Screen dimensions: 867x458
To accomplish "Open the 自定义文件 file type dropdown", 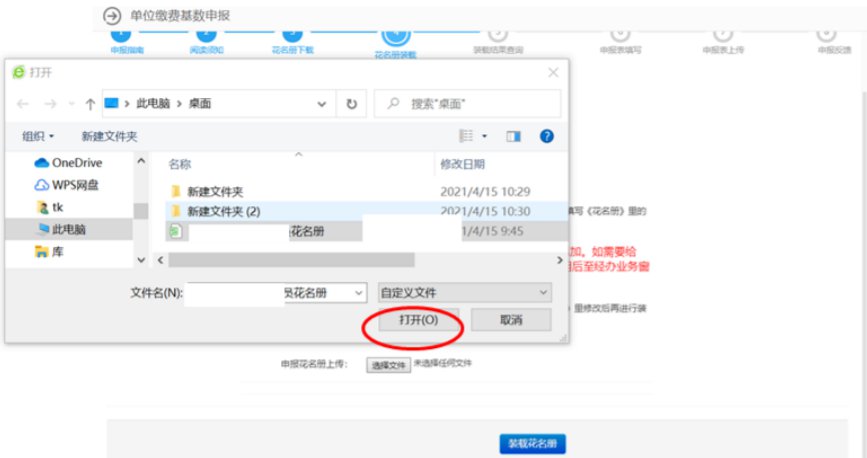I will click(464, 293).
